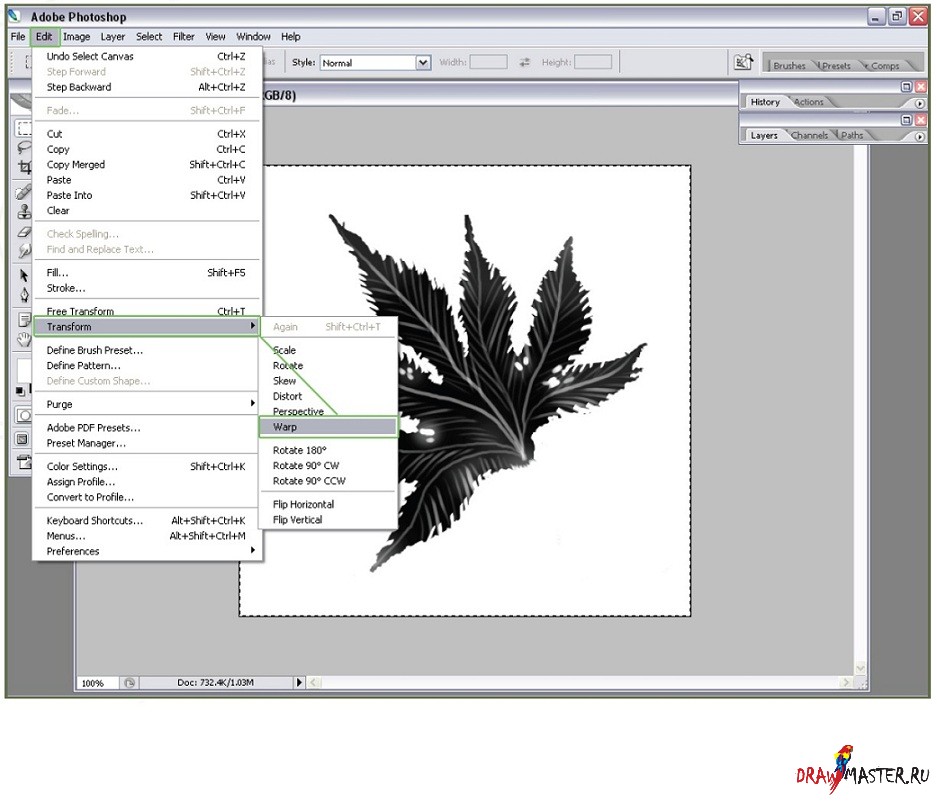Open the History palette options arrow

pyautogui.click(x=920, y=103)
